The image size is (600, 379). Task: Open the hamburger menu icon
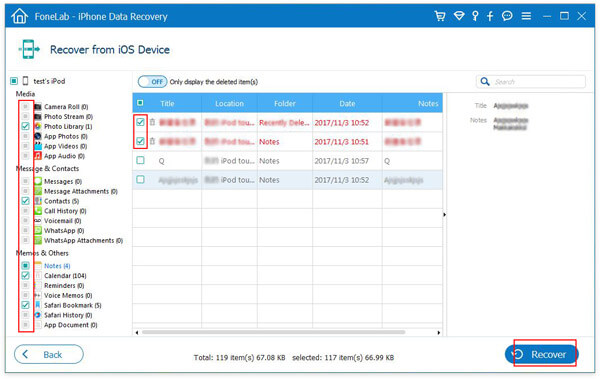coord(526,16)
